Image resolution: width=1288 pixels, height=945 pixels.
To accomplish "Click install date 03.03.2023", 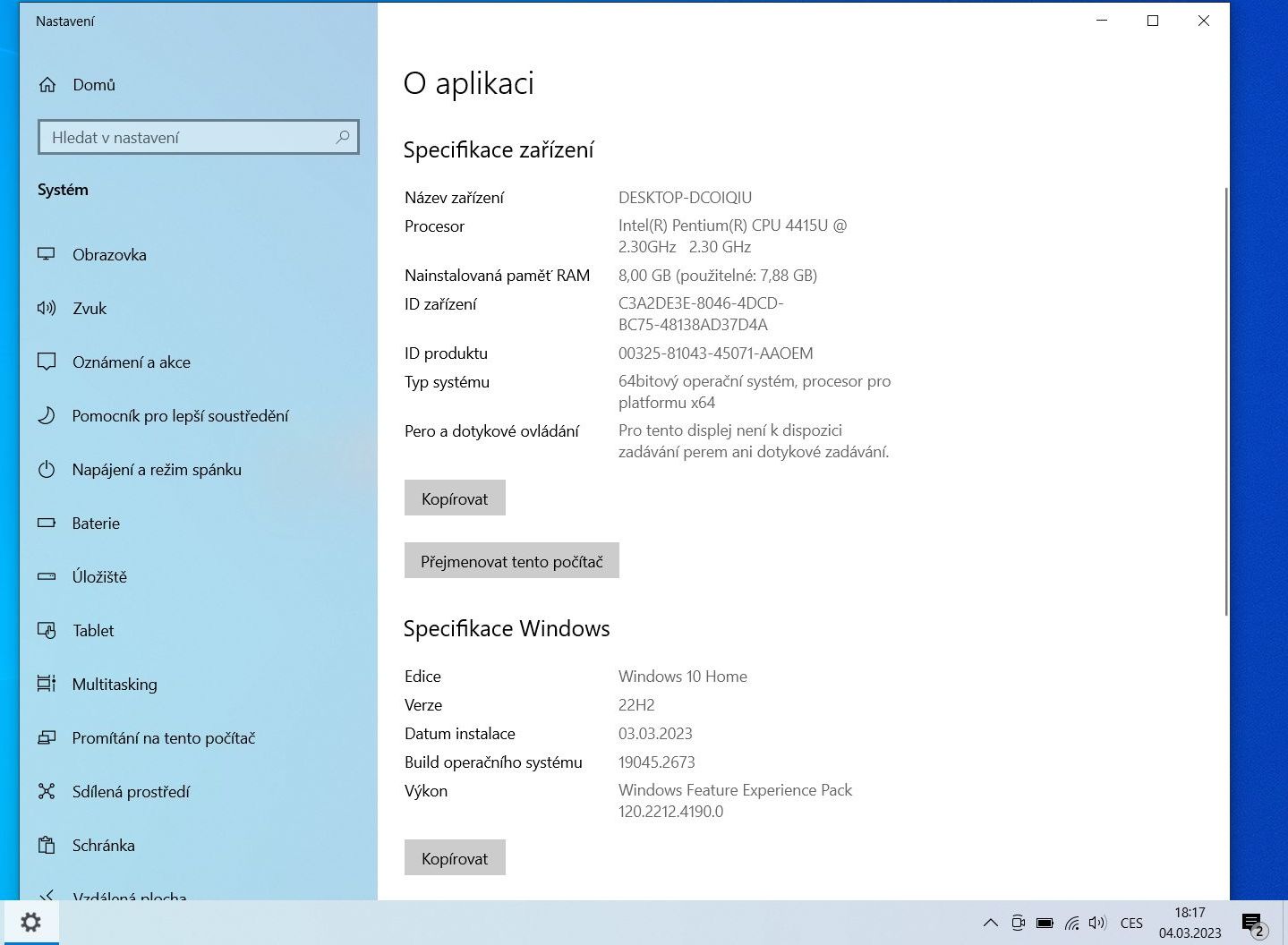I will 655,733.
